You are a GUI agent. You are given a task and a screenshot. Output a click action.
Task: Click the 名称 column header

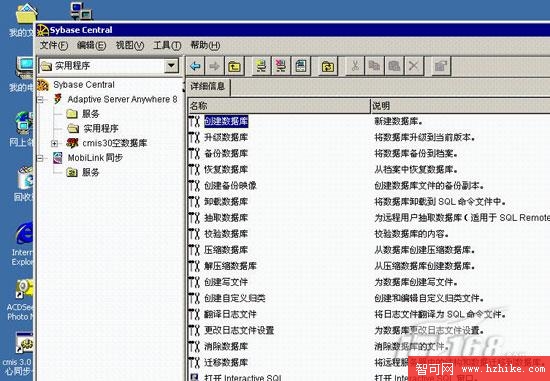279,106
